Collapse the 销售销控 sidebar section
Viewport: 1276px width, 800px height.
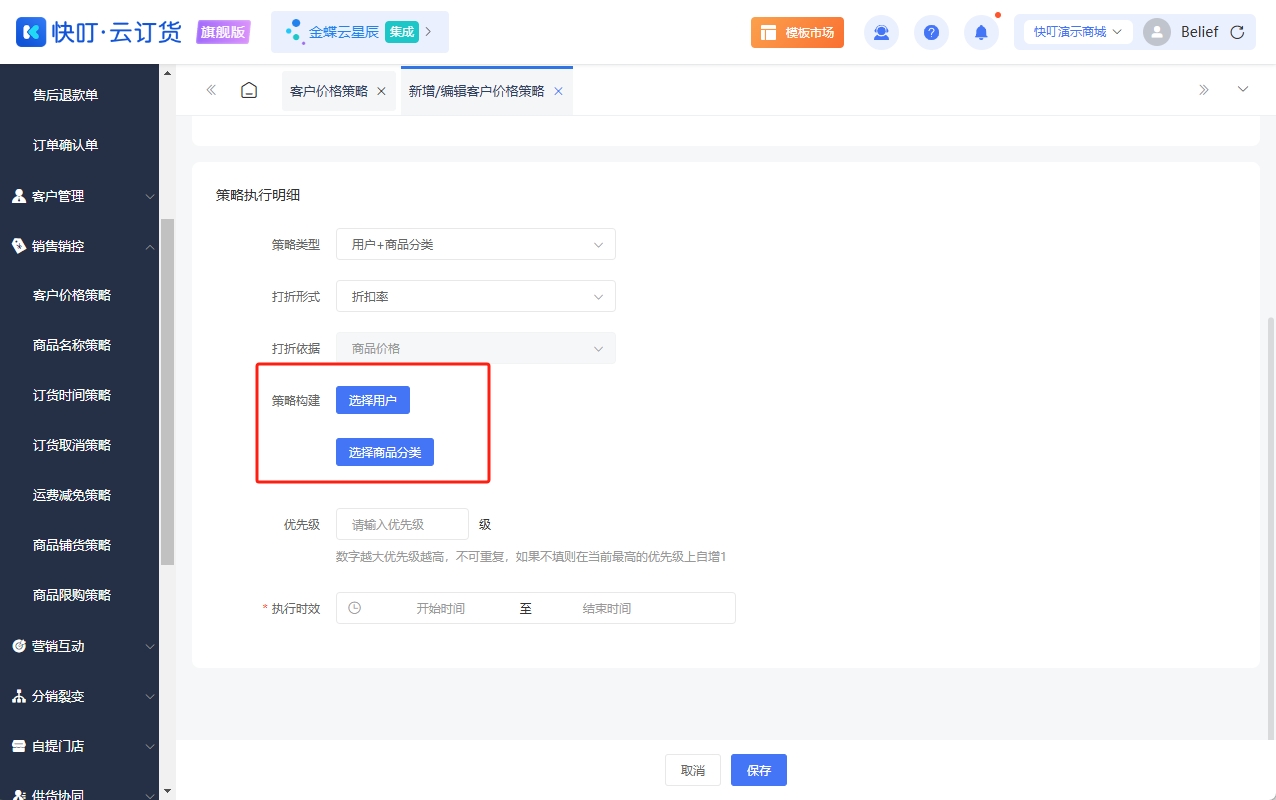tap(80, 246)
